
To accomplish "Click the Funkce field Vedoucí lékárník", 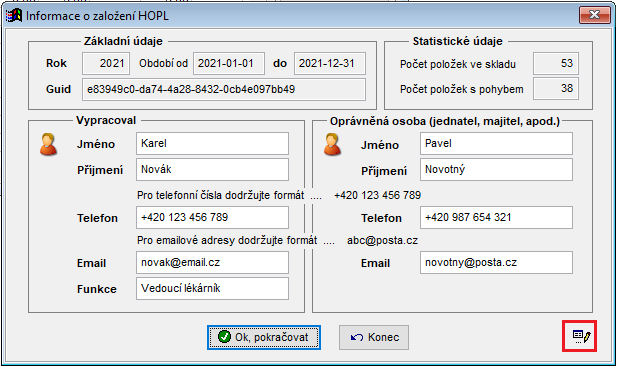I will tap(212, 289).
